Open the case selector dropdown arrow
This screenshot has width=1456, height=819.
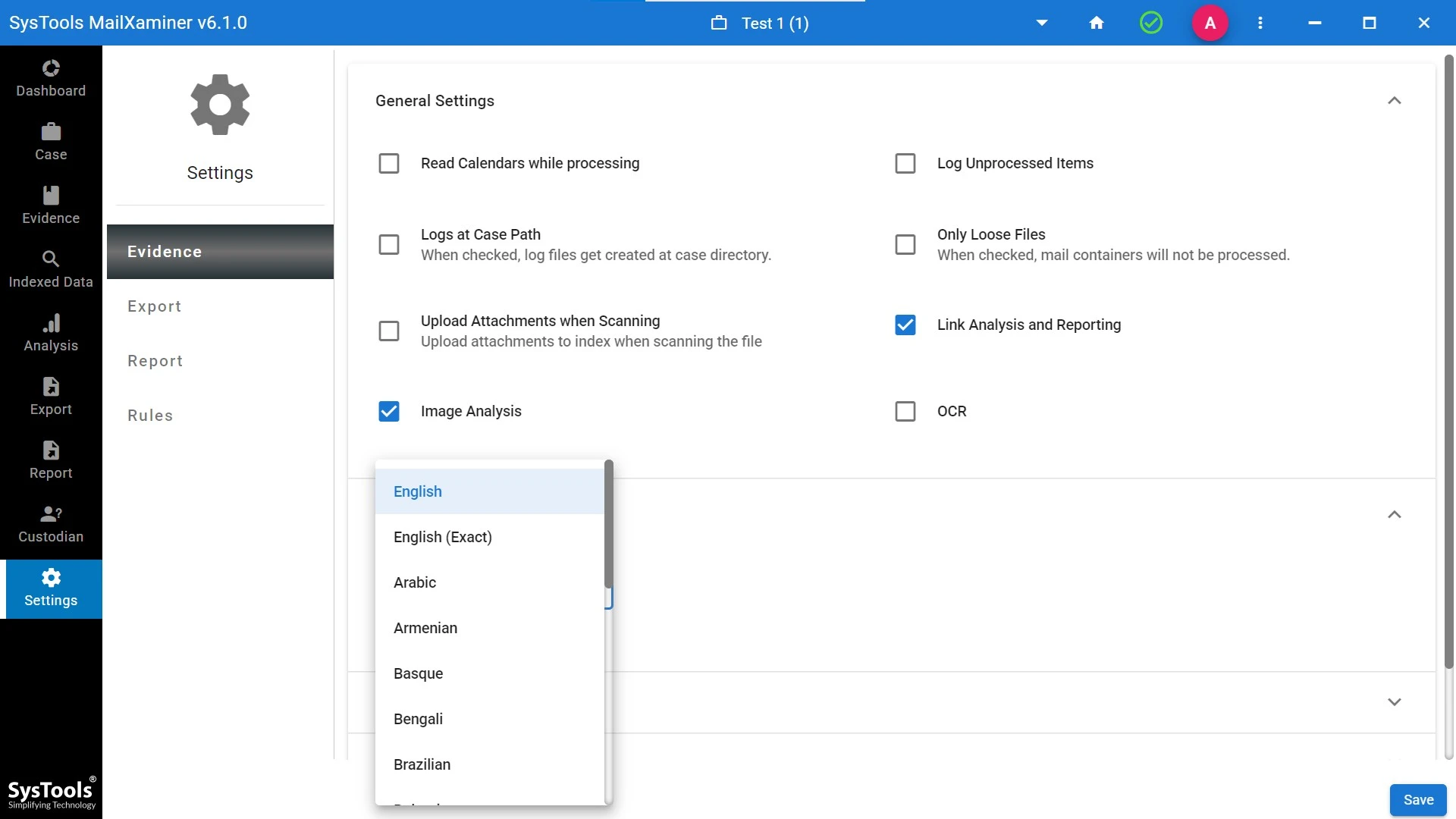point(1042,23)
